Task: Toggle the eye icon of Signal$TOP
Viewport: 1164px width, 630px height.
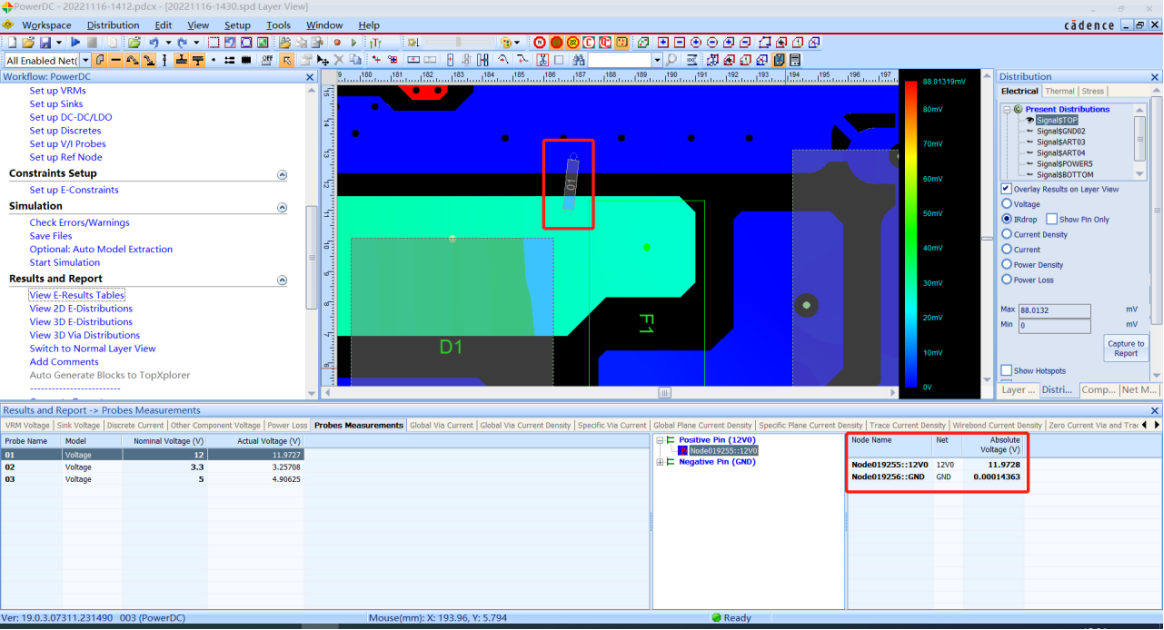Action: (1030, 120)
